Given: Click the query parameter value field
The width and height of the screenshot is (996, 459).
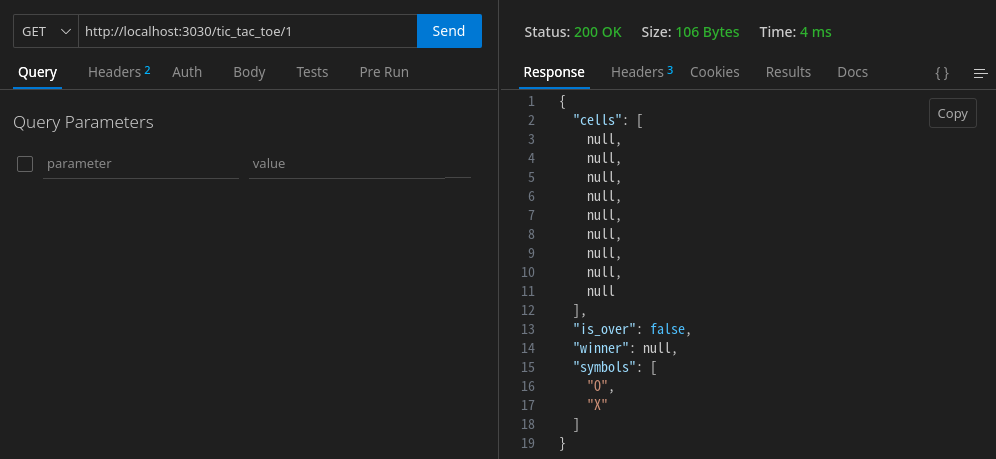Looking at the screenshot, I should pyautogui.click(x=345, y=163).
